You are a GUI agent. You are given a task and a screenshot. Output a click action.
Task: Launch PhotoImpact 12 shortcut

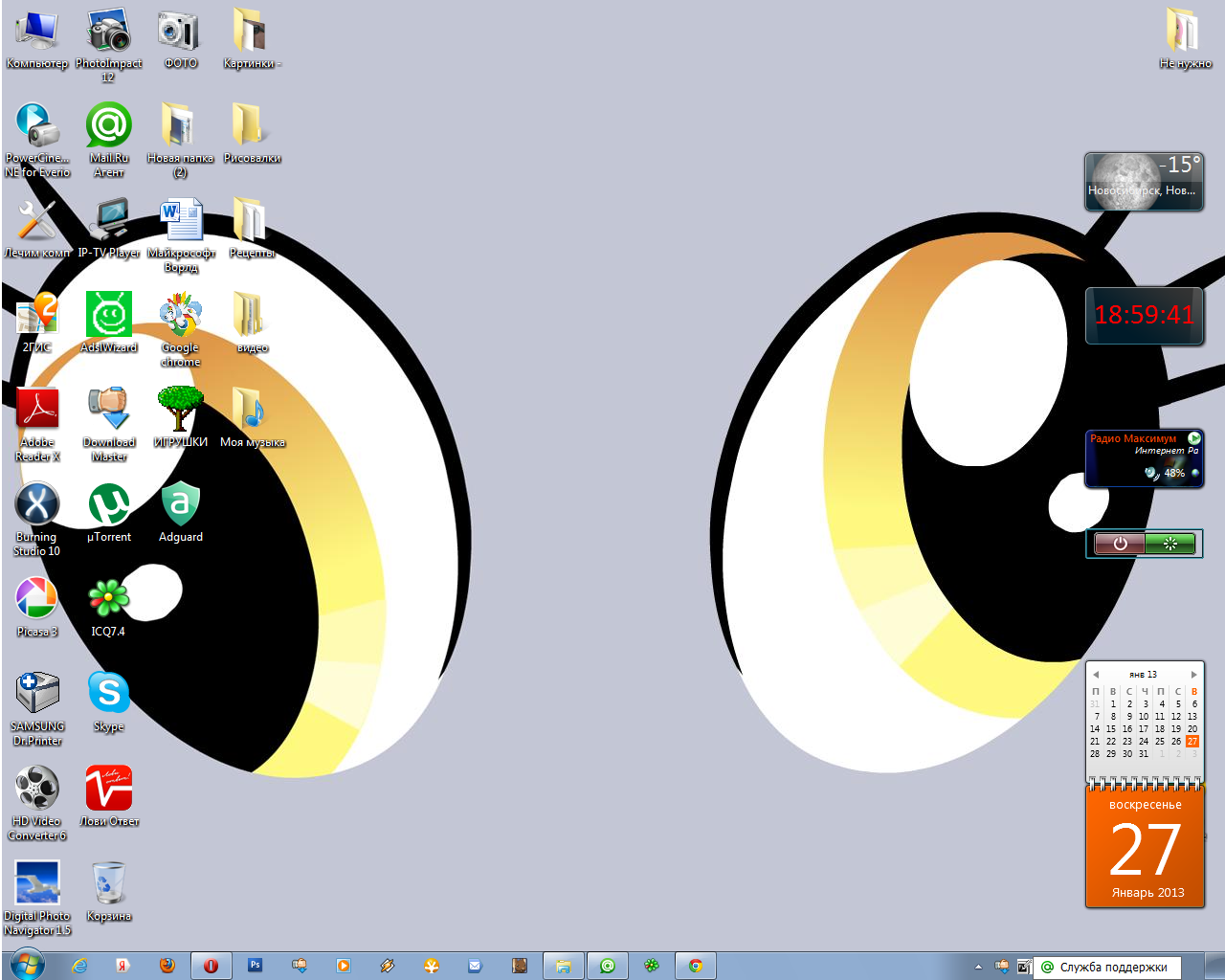click(x=108, y=45)
